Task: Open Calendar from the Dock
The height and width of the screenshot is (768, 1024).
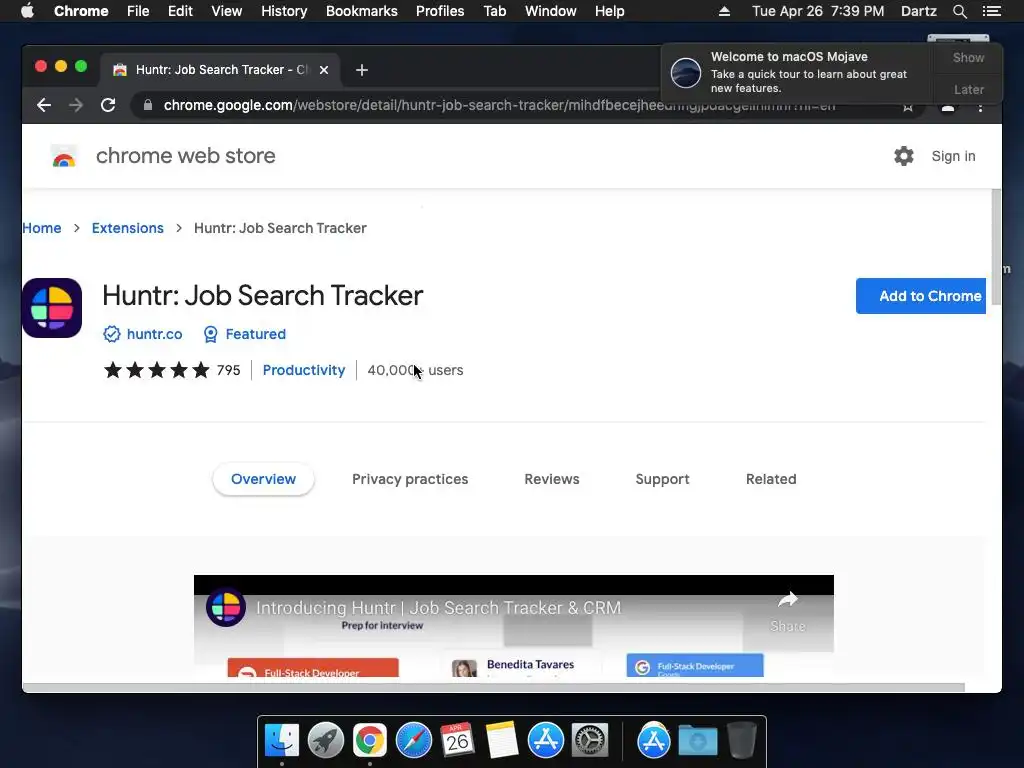Action: (x=458, y=741)
